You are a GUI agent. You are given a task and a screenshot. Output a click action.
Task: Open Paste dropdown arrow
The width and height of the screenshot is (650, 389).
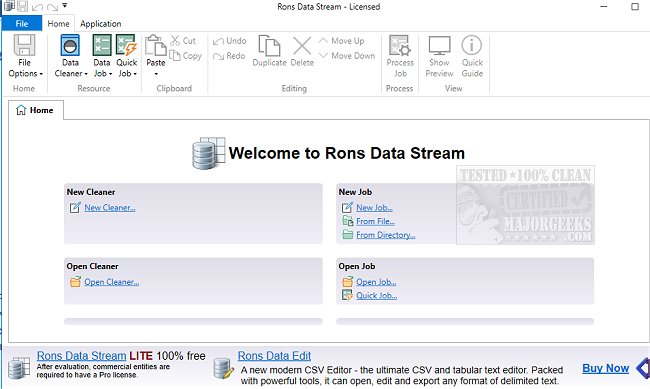coord(156,74)
